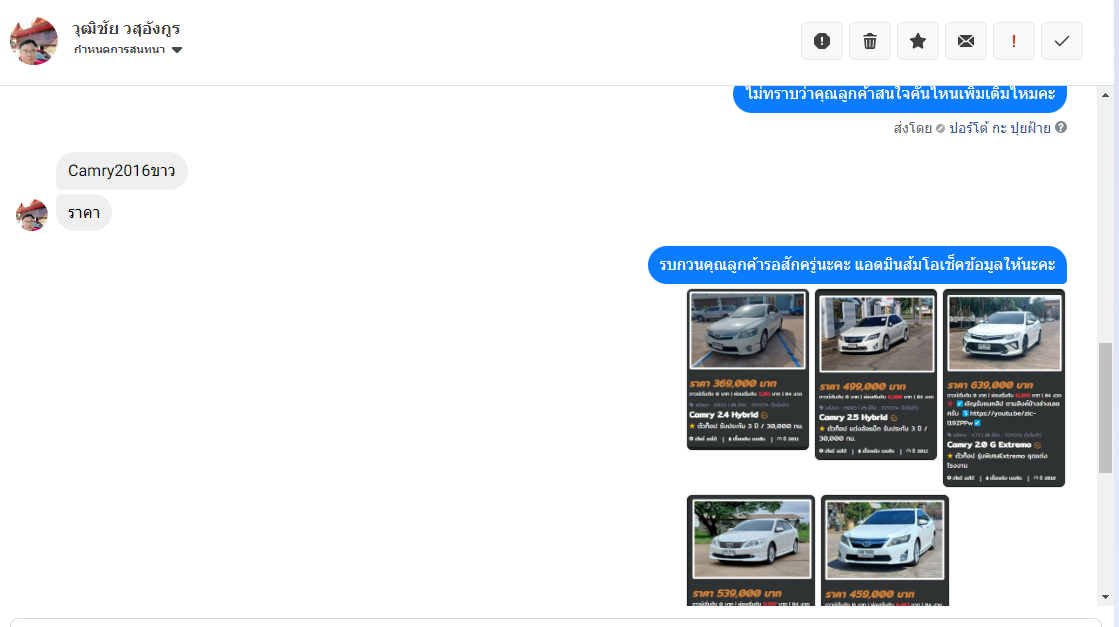Click the help question mark beside sender name
Viewport: 1119px width, 627px height.
(1061, 128)
